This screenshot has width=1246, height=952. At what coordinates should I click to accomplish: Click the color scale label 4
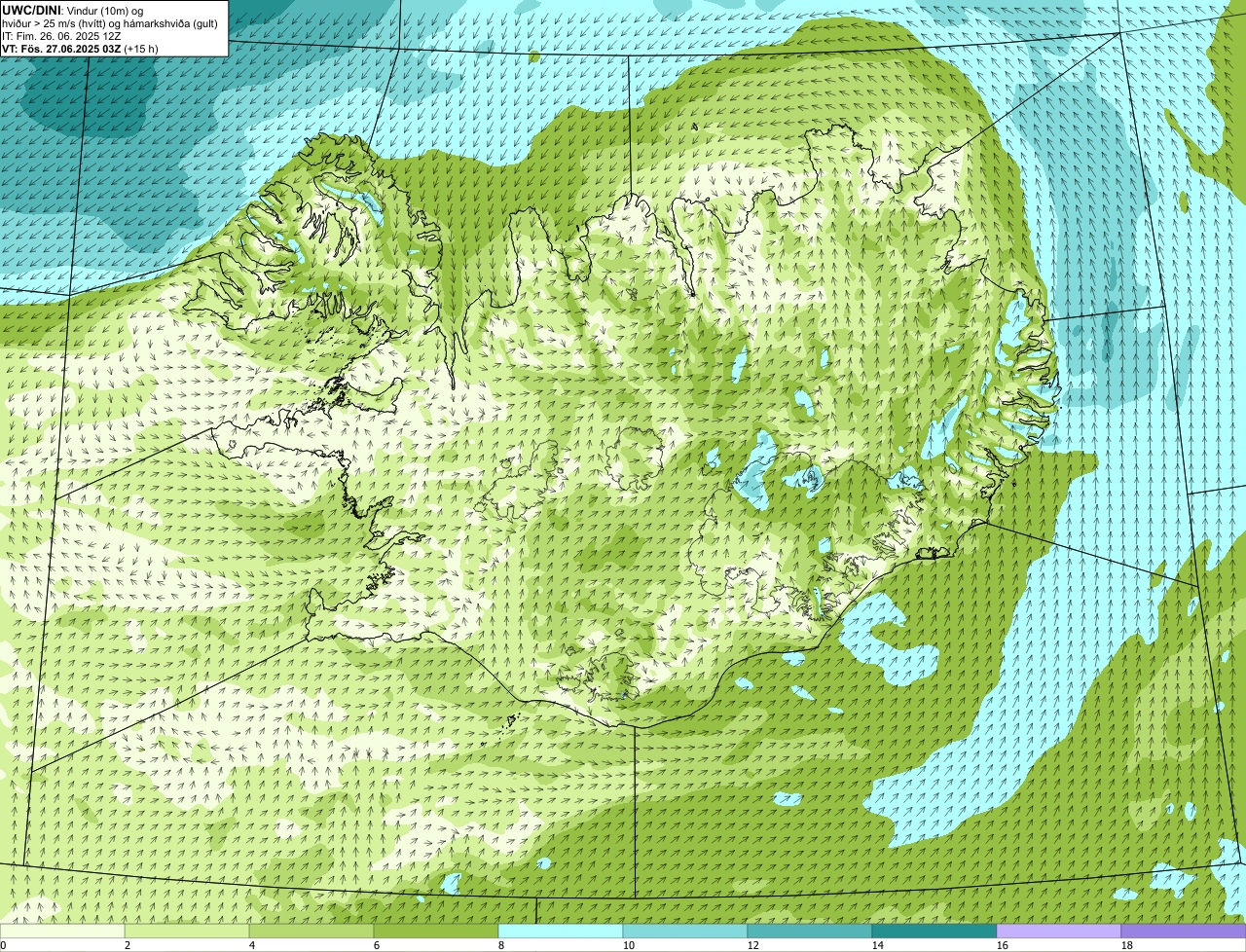(x=252, y=945)
